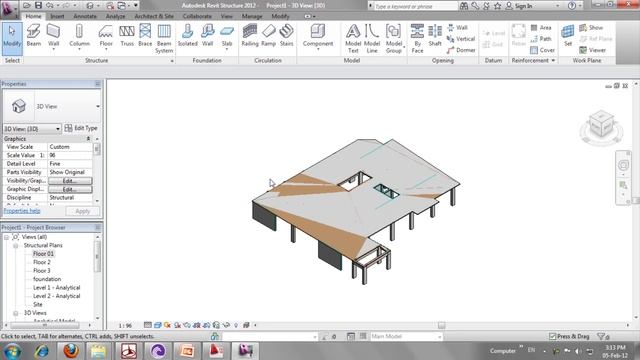Click the Apply button in Properties
Screen dimensions: 640x360
pos(82,211)
